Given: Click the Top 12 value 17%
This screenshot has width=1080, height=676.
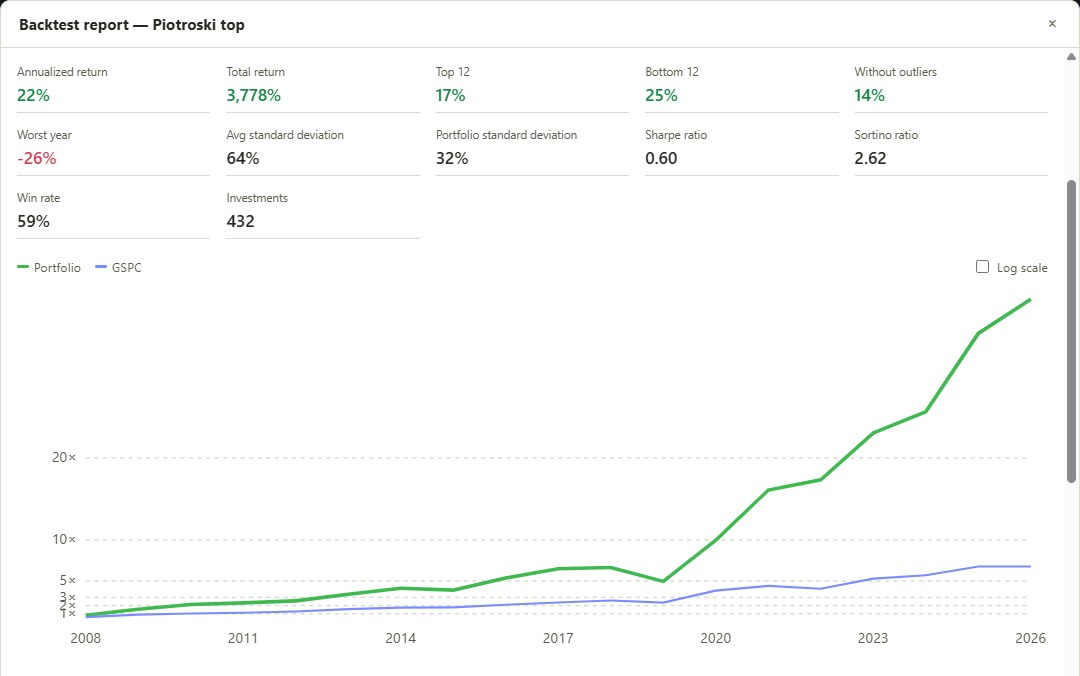Looking at the screenshot, I should (450, 95).
